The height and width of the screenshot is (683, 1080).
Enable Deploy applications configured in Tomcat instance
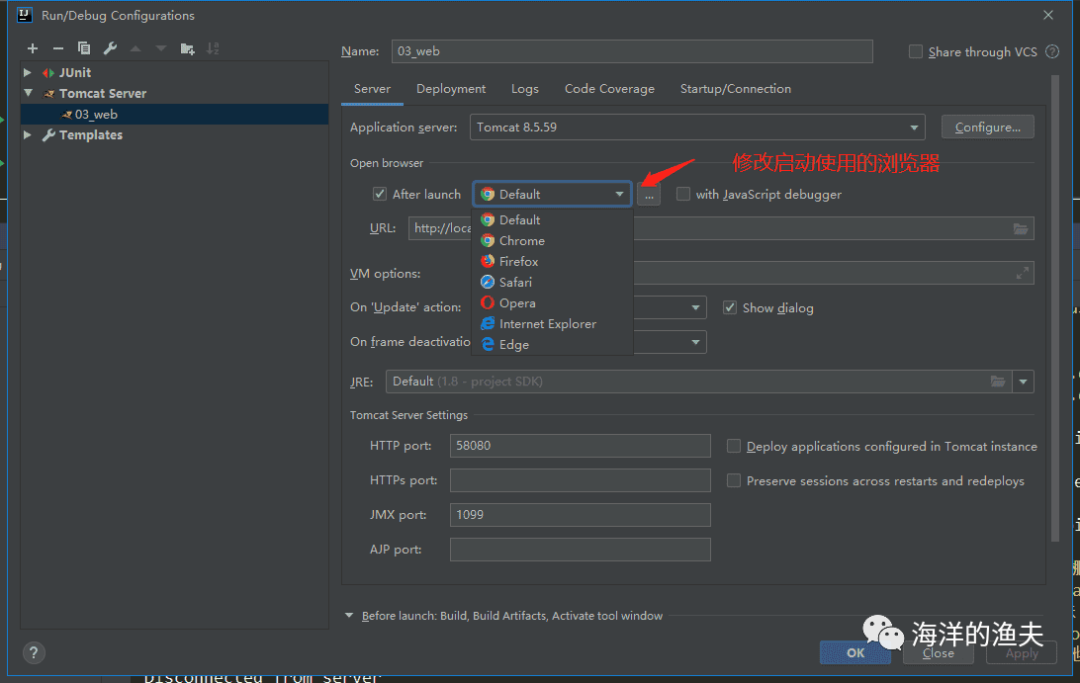(x=734, y=446)
